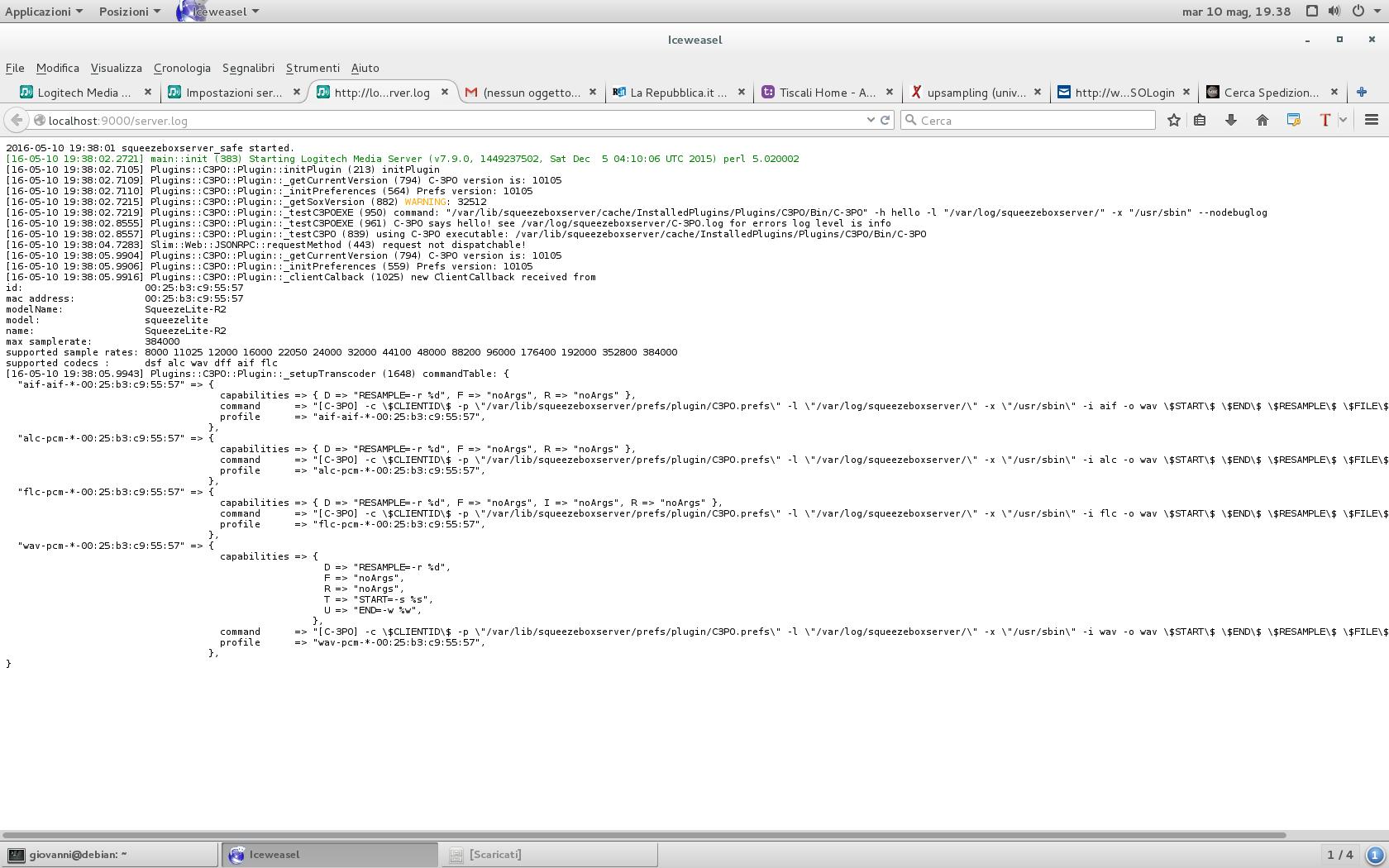Switch to the Tiscali Home tab
1389x868 pixels.
[x=827, y=93]
